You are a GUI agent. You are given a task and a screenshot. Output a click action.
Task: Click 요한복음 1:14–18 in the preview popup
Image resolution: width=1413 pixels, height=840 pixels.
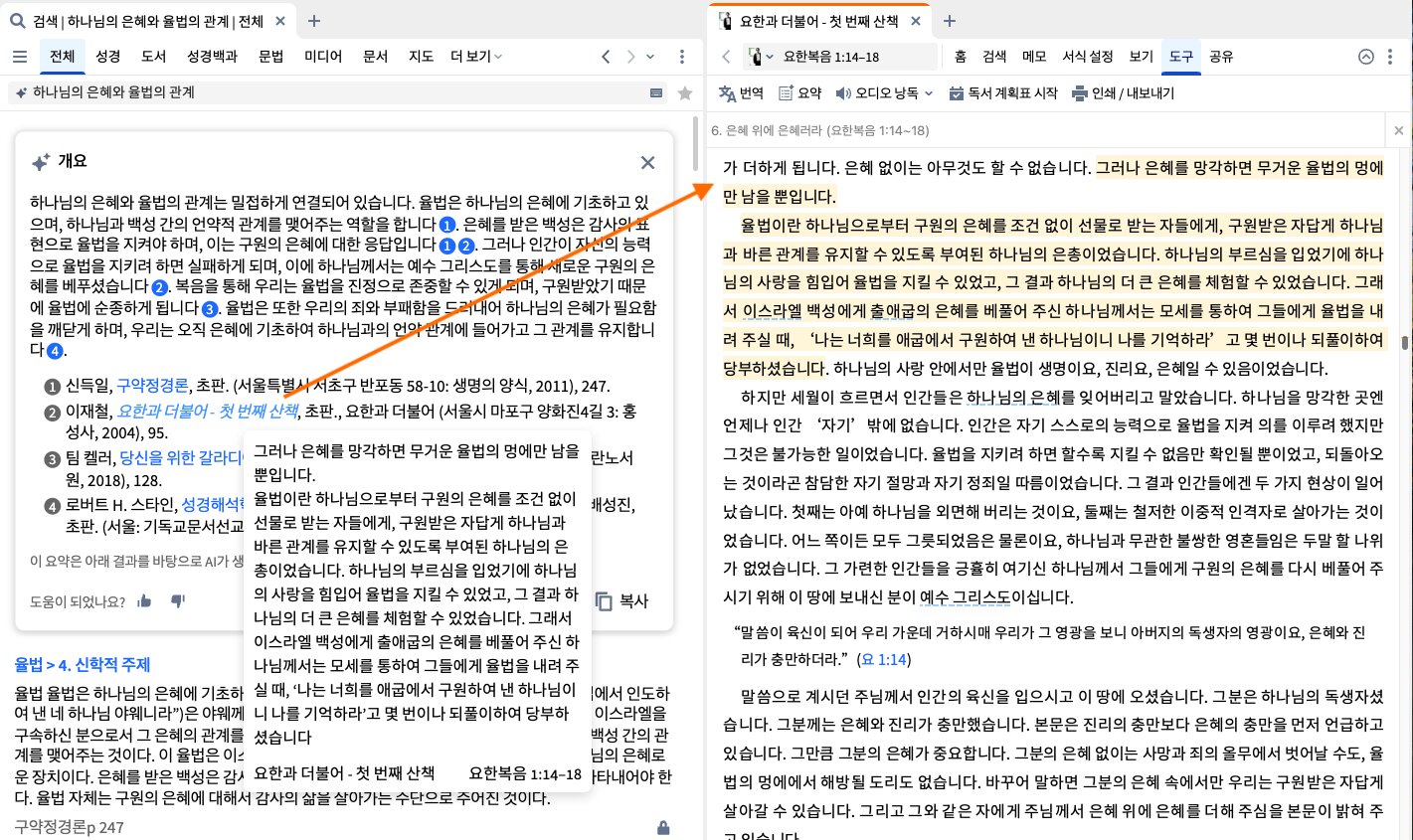tap(525, 773)
